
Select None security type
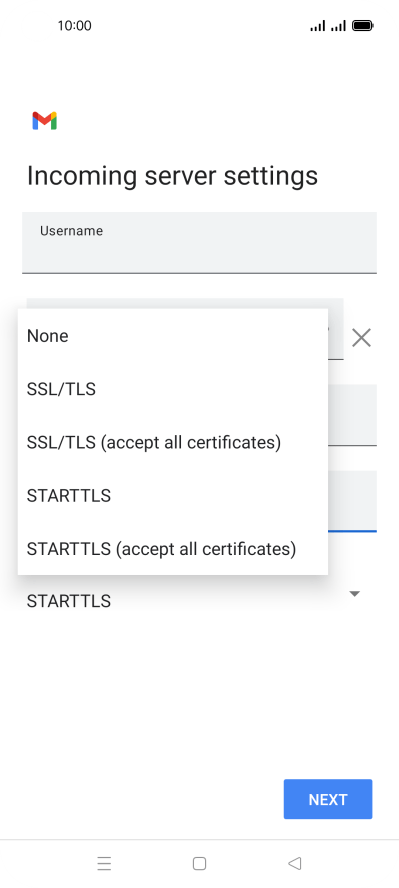(173, 336)
